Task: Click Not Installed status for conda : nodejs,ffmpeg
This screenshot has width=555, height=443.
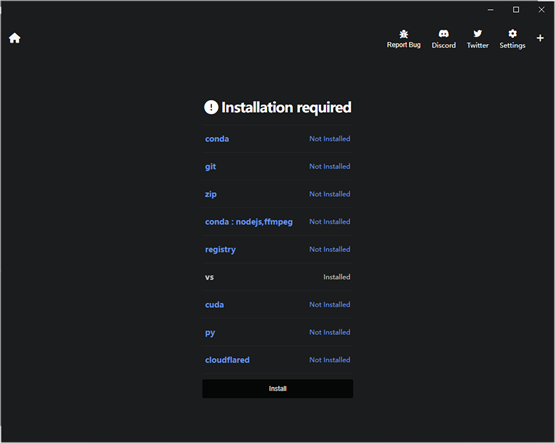Action: [330, 222]
